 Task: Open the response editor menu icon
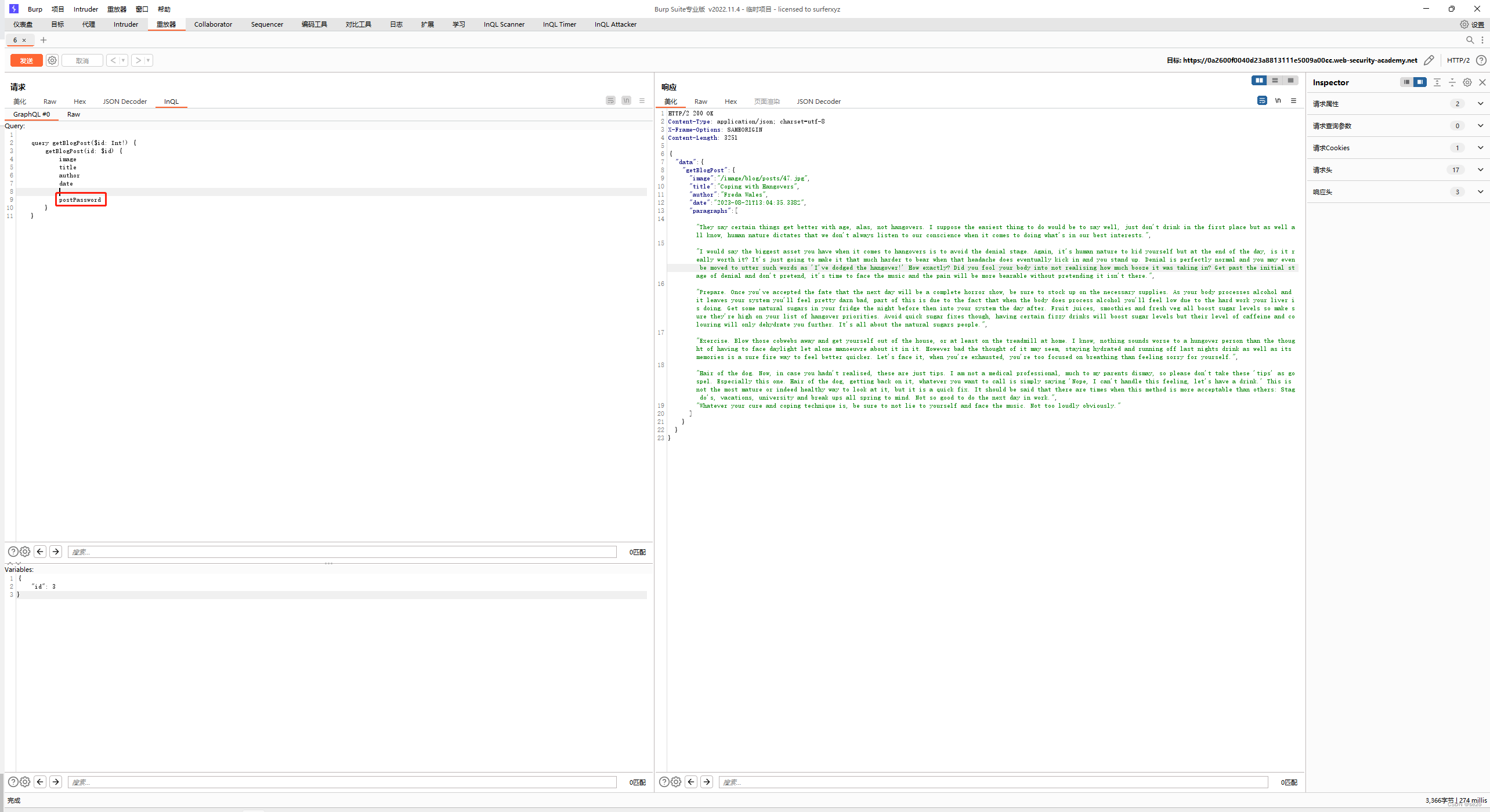pyautogui.click(x=1294, y=100)
